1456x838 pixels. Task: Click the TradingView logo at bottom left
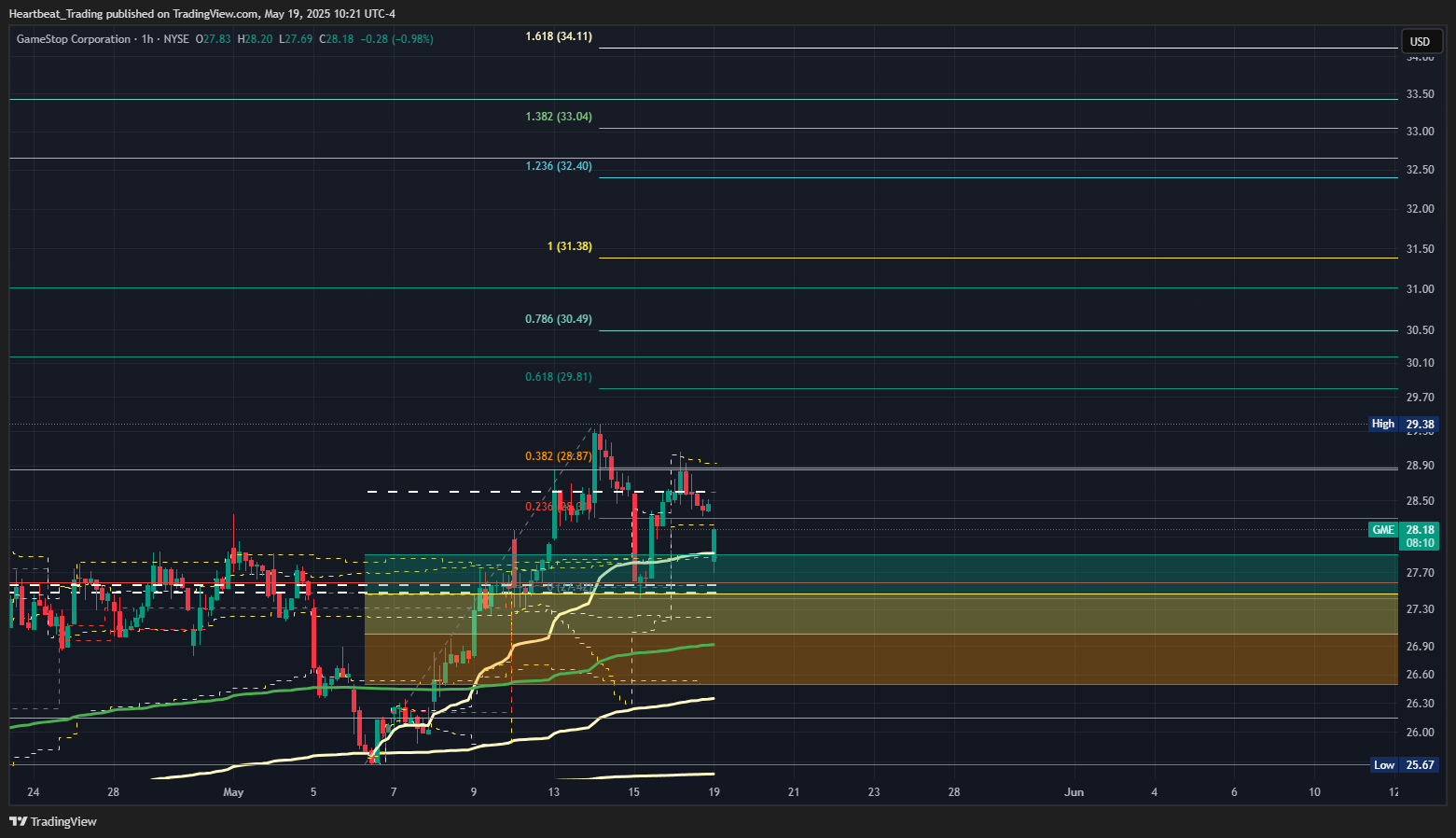tap(53, 821)
